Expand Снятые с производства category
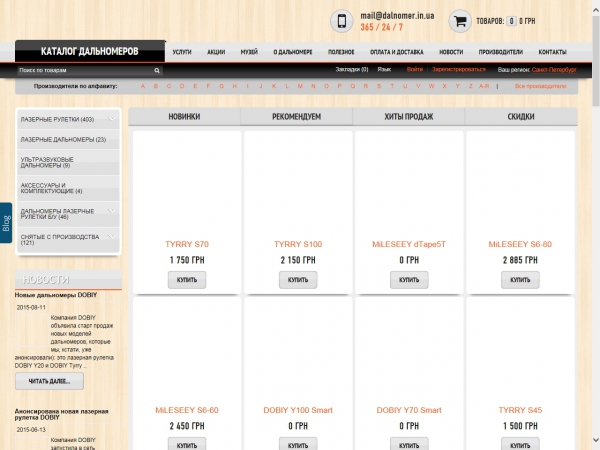The height and width of the screenshot is (450, 600). (111, 236)
